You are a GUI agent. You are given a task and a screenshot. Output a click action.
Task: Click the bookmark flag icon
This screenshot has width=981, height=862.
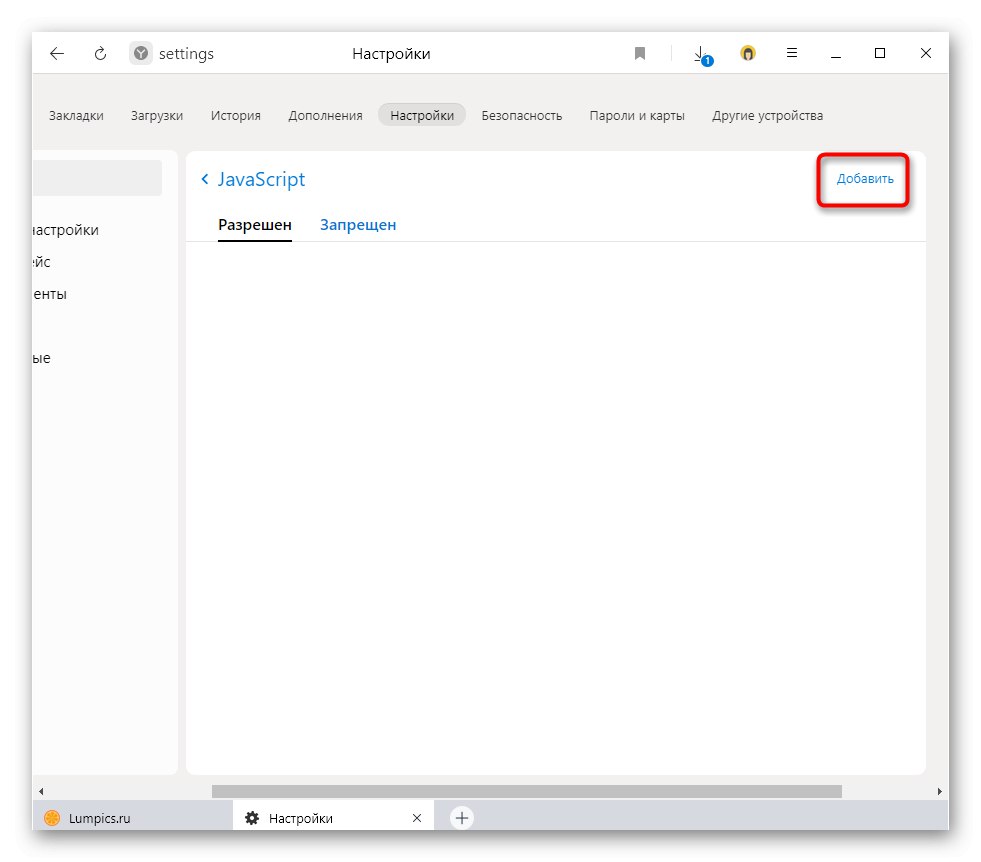[639, 54]
